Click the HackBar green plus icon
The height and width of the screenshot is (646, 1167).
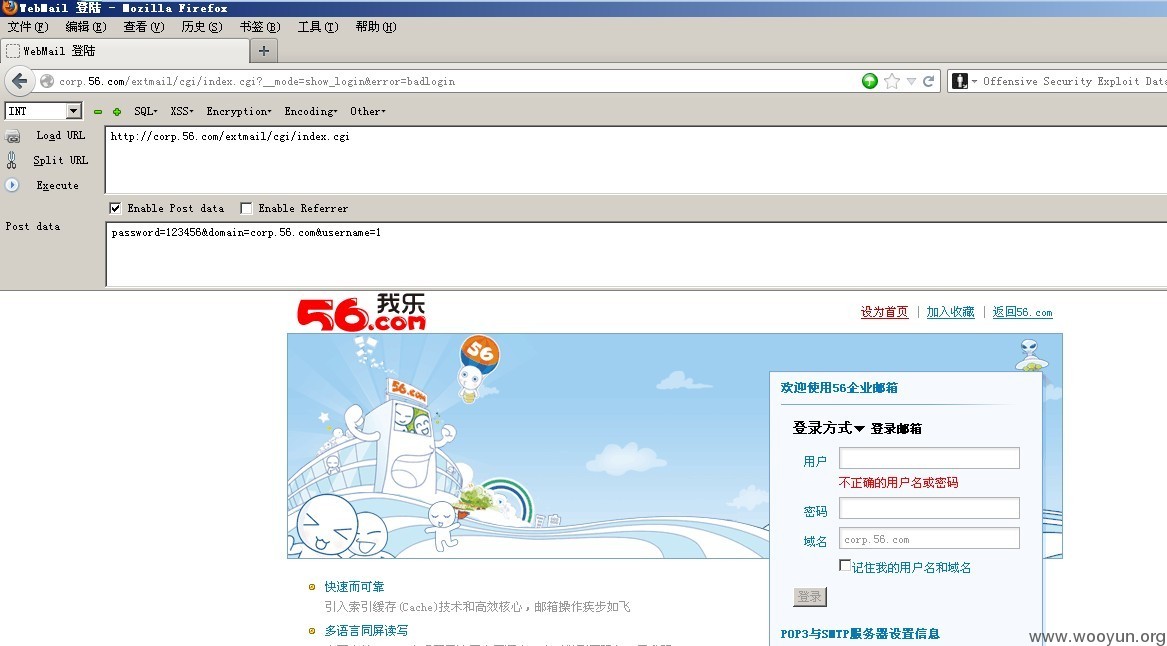click(x=117, y=112)
